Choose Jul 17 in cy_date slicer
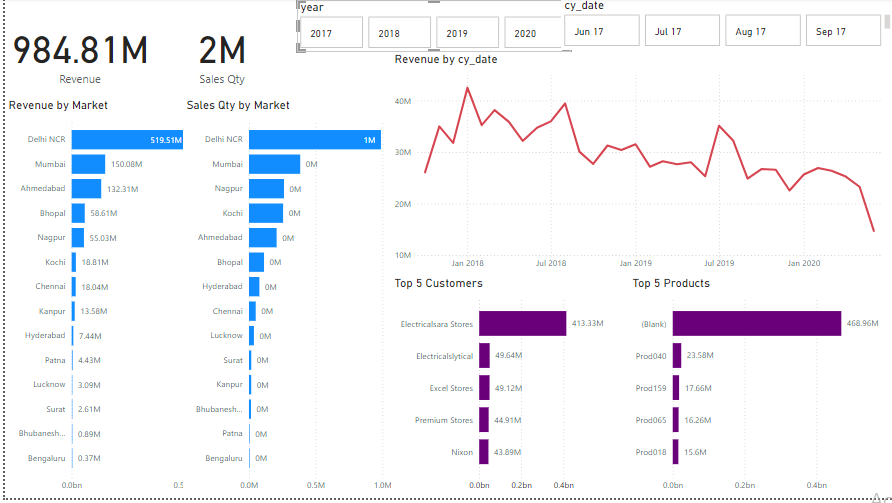The width and height of the screenshot is (892, 503). [x=682, y=31]
